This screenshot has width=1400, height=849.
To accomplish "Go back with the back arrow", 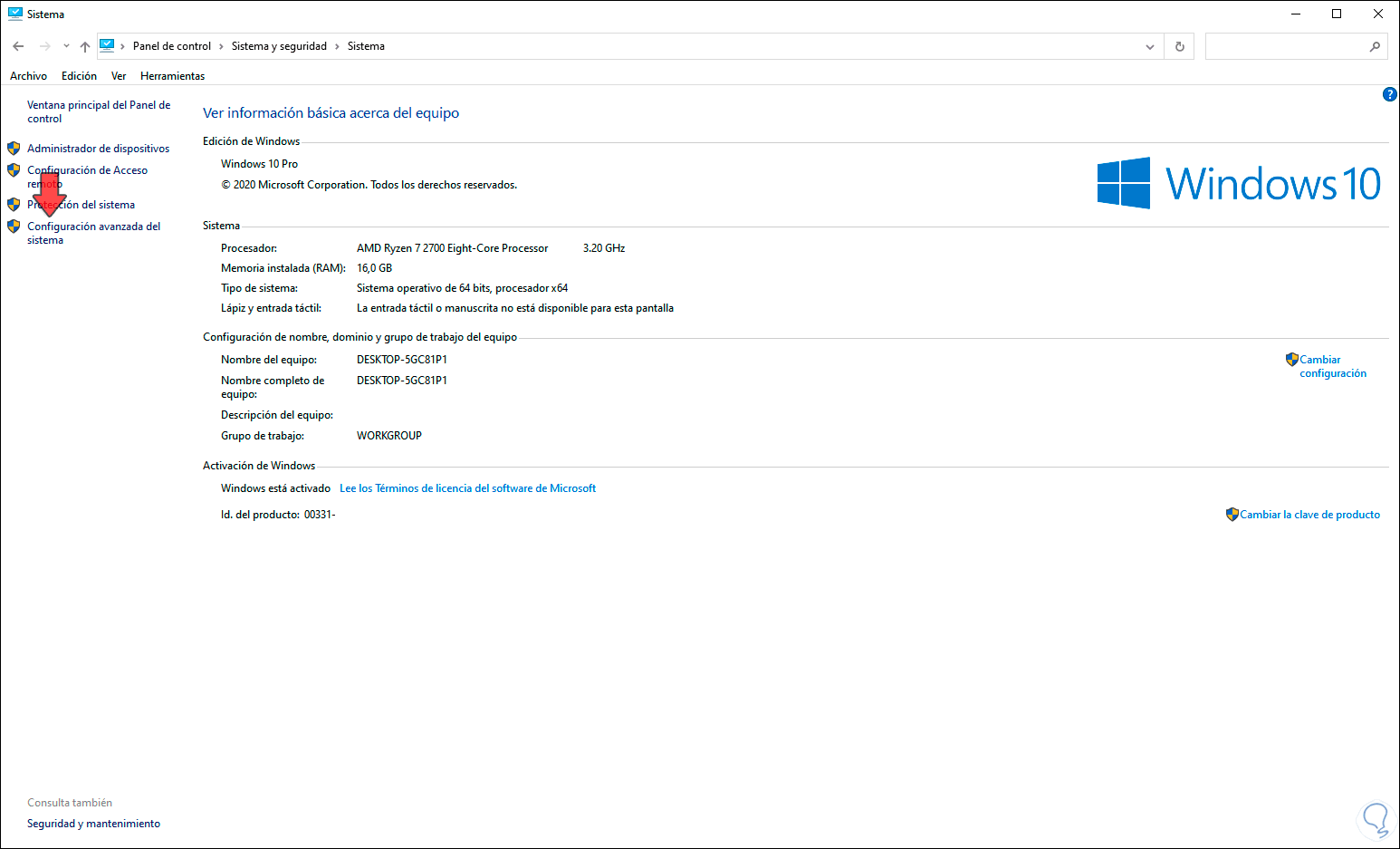I will coord(18,46).
